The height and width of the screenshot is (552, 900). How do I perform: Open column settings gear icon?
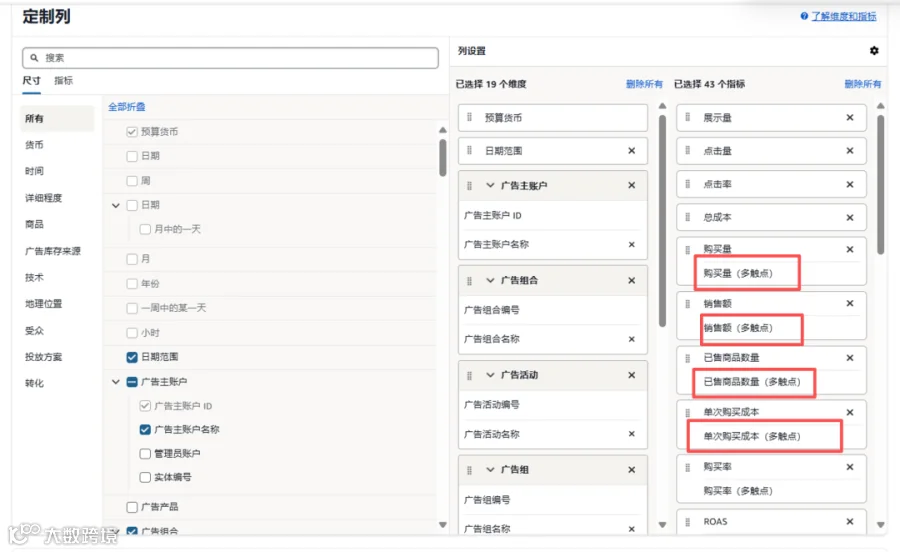click(874, 50)
